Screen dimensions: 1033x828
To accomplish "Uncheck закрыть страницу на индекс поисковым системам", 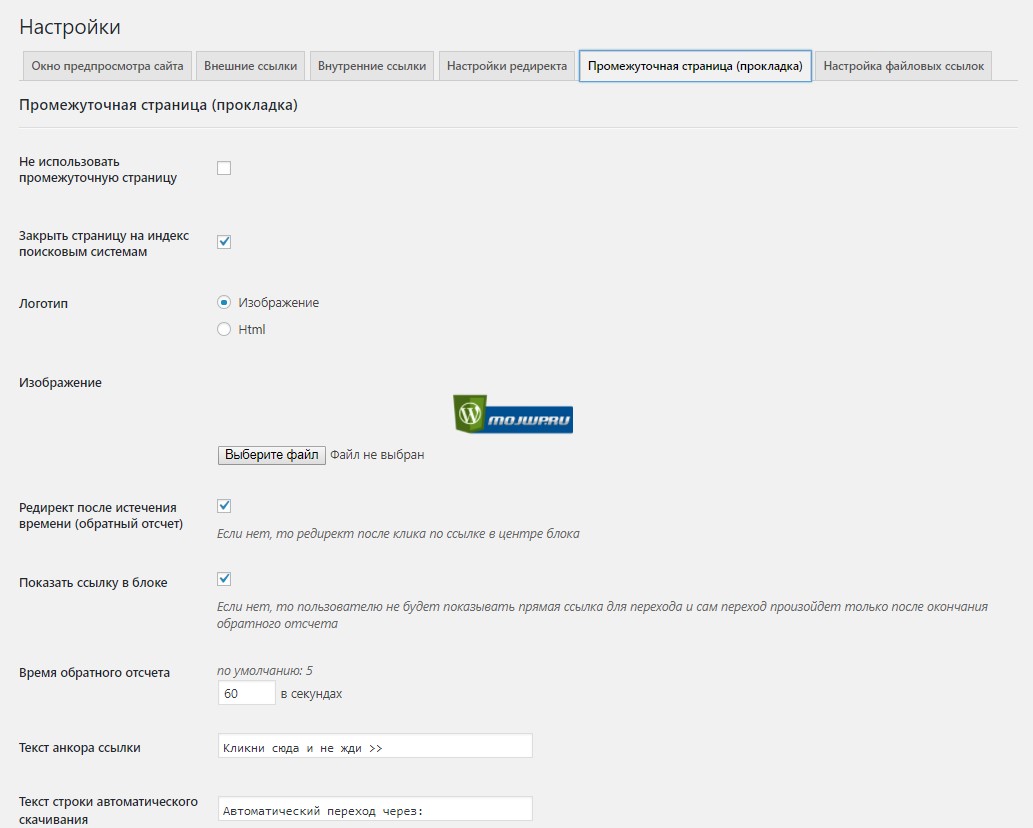I will click(224, 241).
